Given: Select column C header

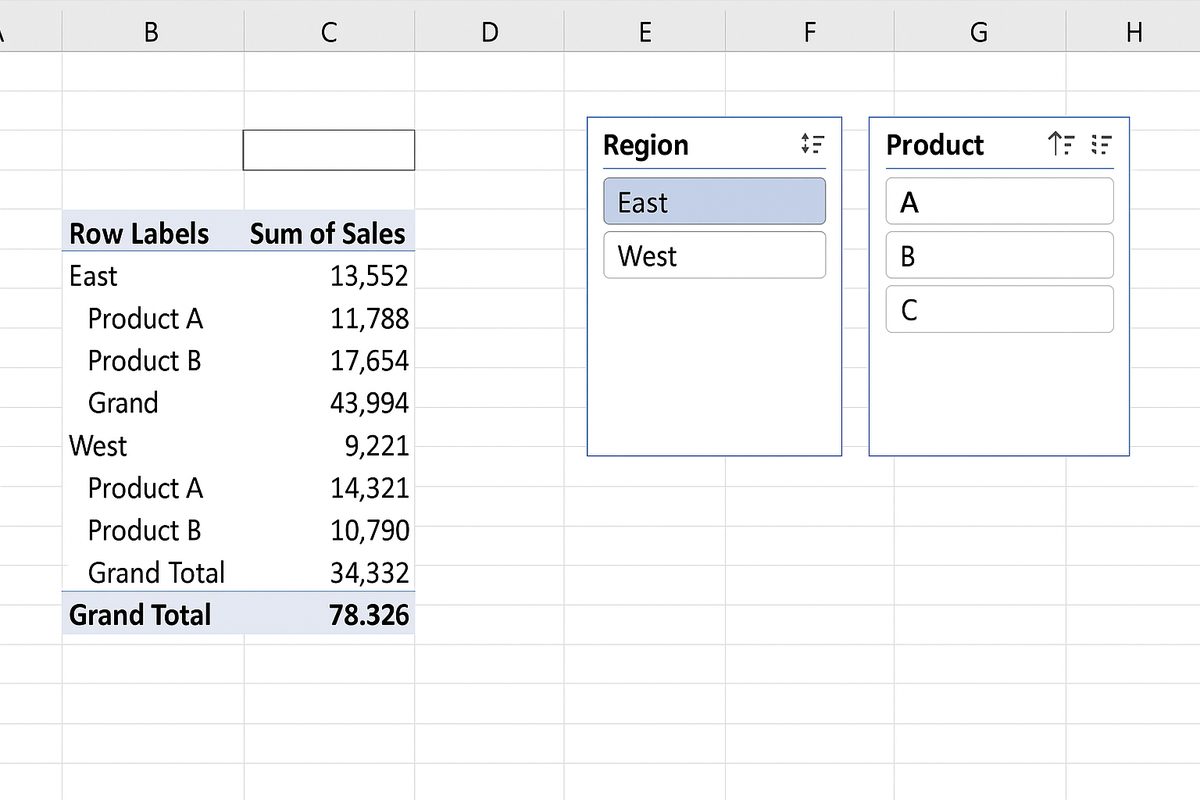Looking at the screenshot, I should coord(329,32).
